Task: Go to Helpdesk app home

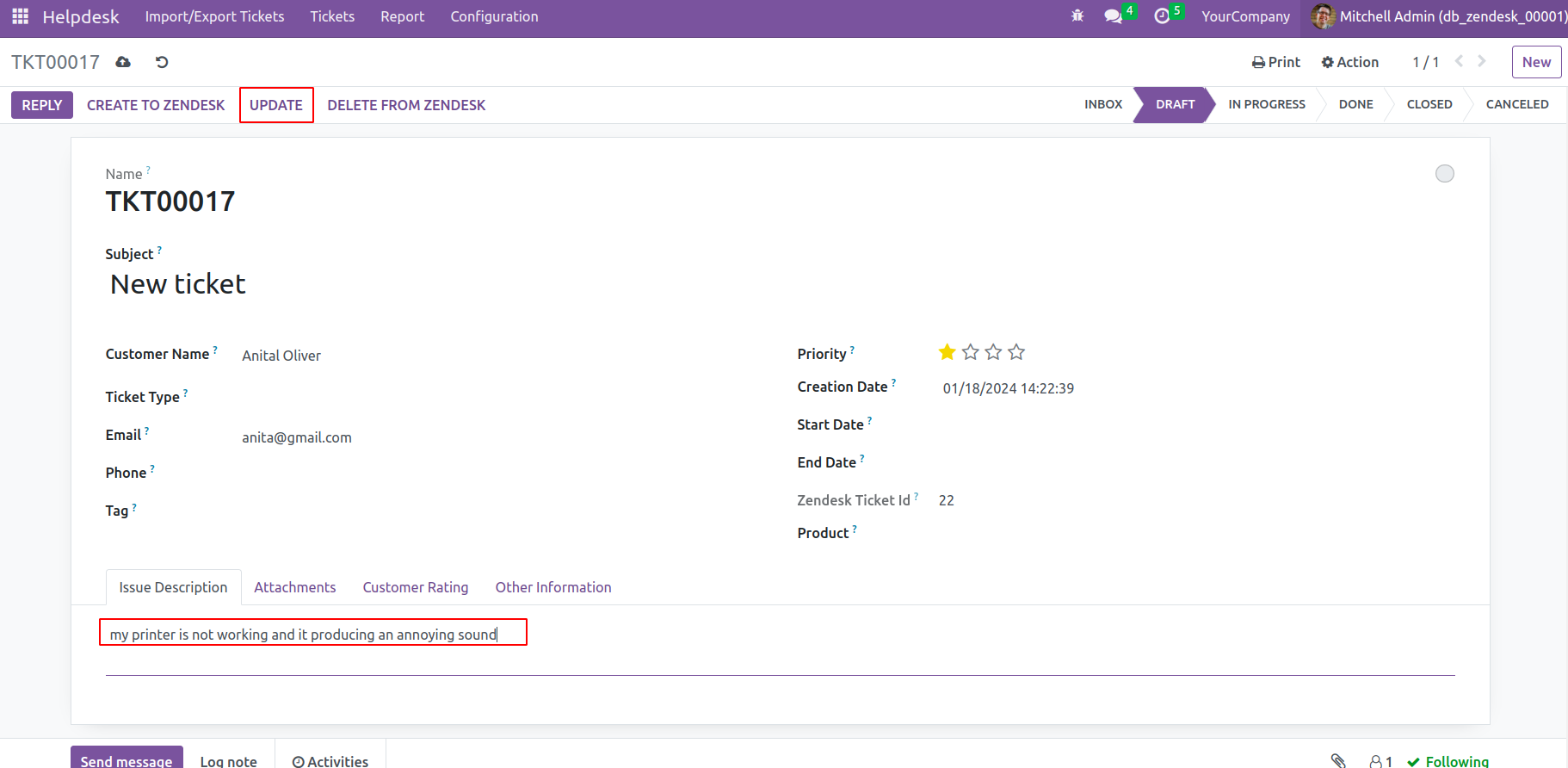Action: 81,16
